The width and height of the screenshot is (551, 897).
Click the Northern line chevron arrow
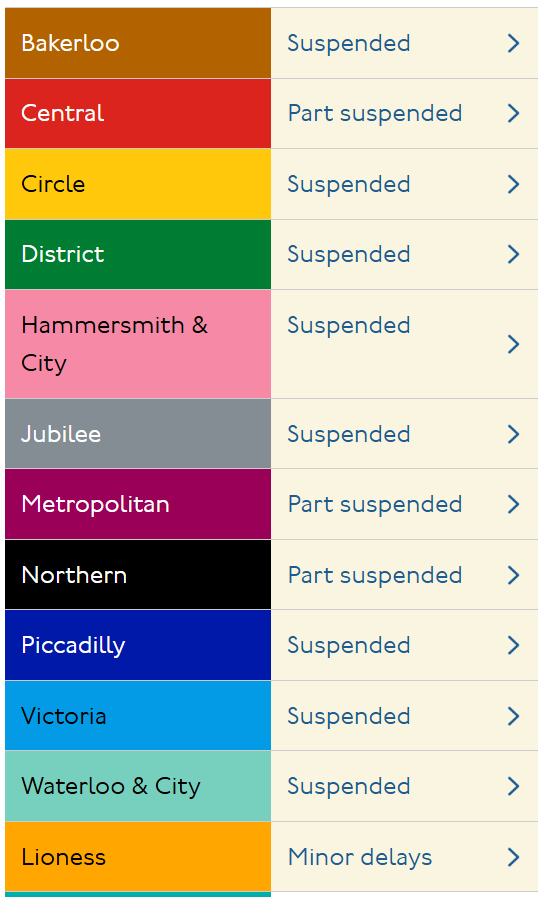pos(513,575)
